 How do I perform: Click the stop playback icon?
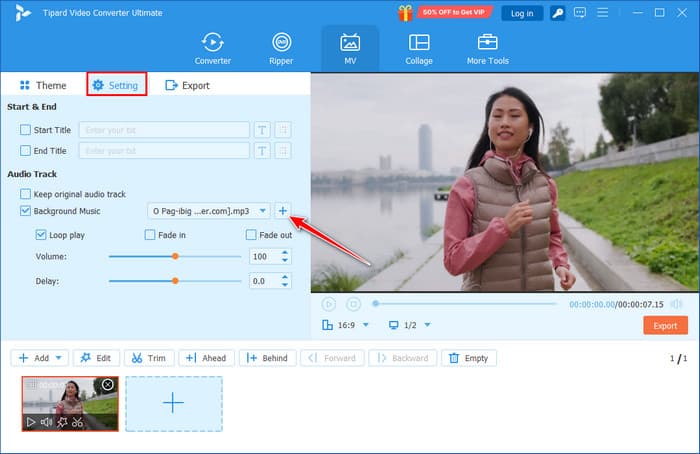353,304
